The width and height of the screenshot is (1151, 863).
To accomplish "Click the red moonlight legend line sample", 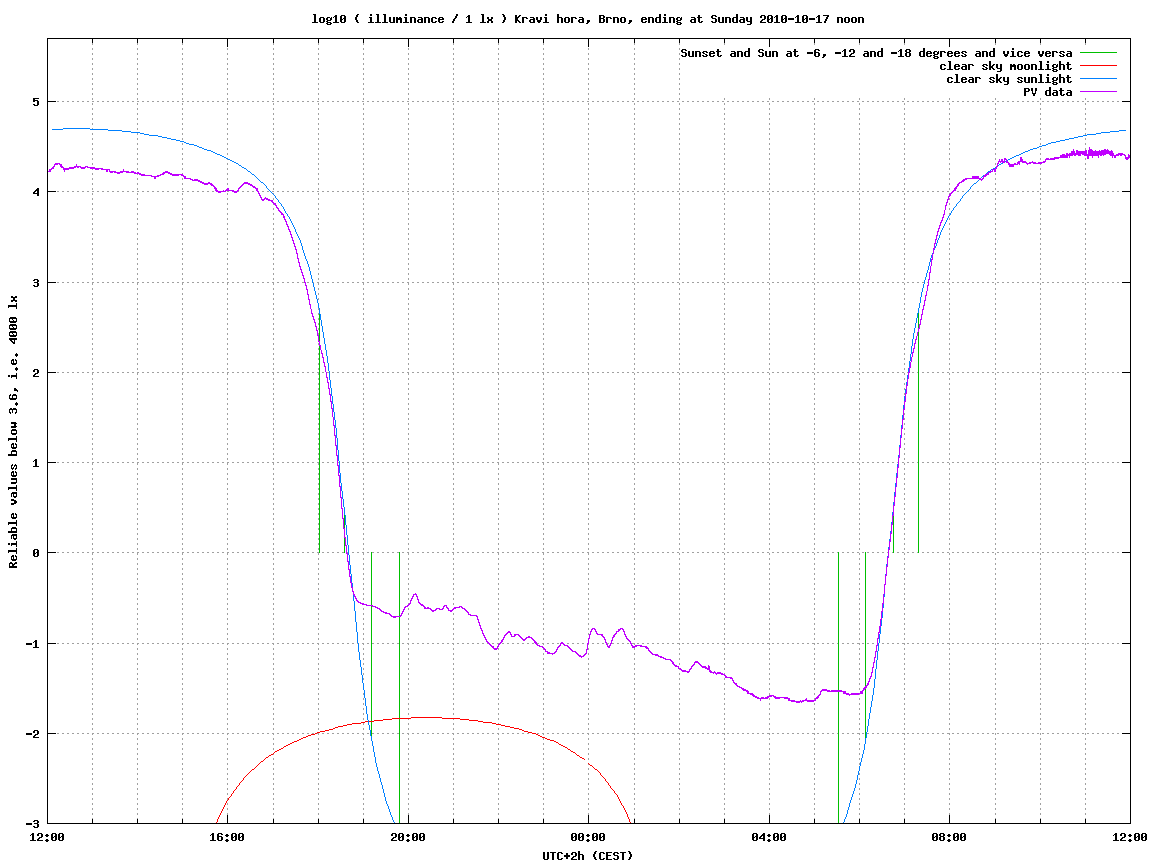I will click(1098, 66).
